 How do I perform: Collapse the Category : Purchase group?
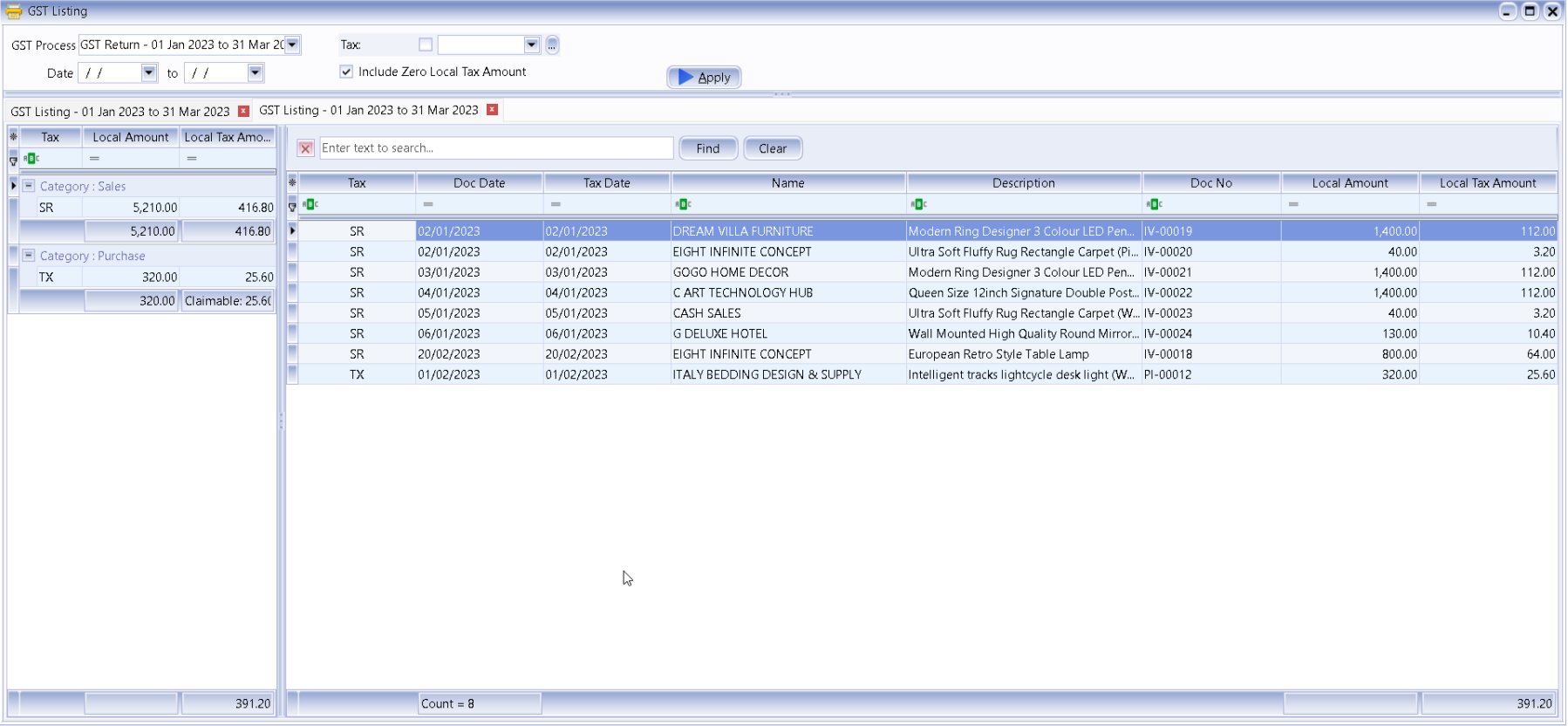click(x=29, y=256)
